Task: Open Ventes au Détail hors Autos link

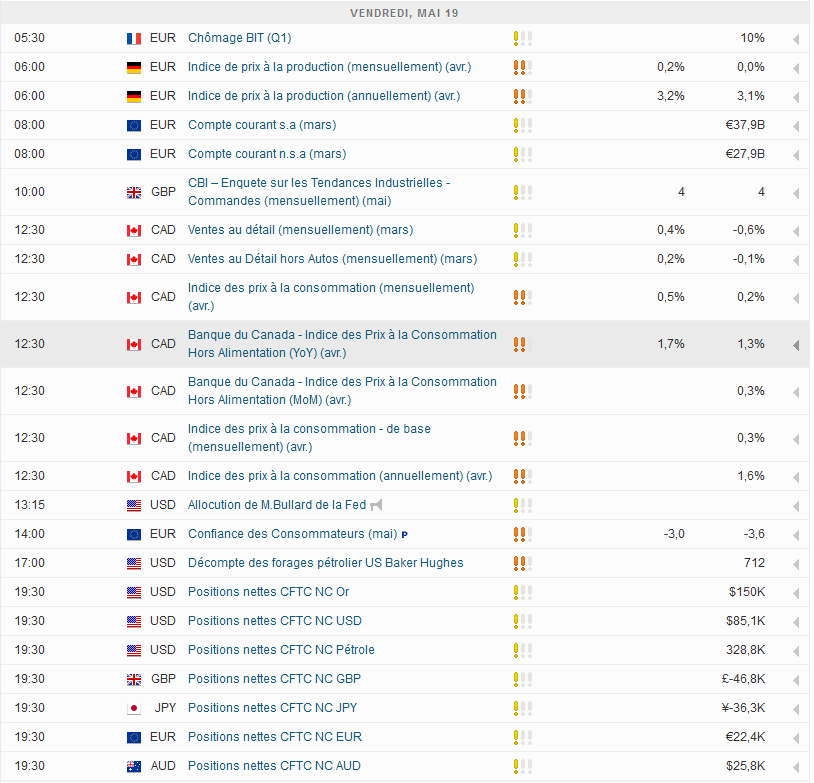Action: 332,259
